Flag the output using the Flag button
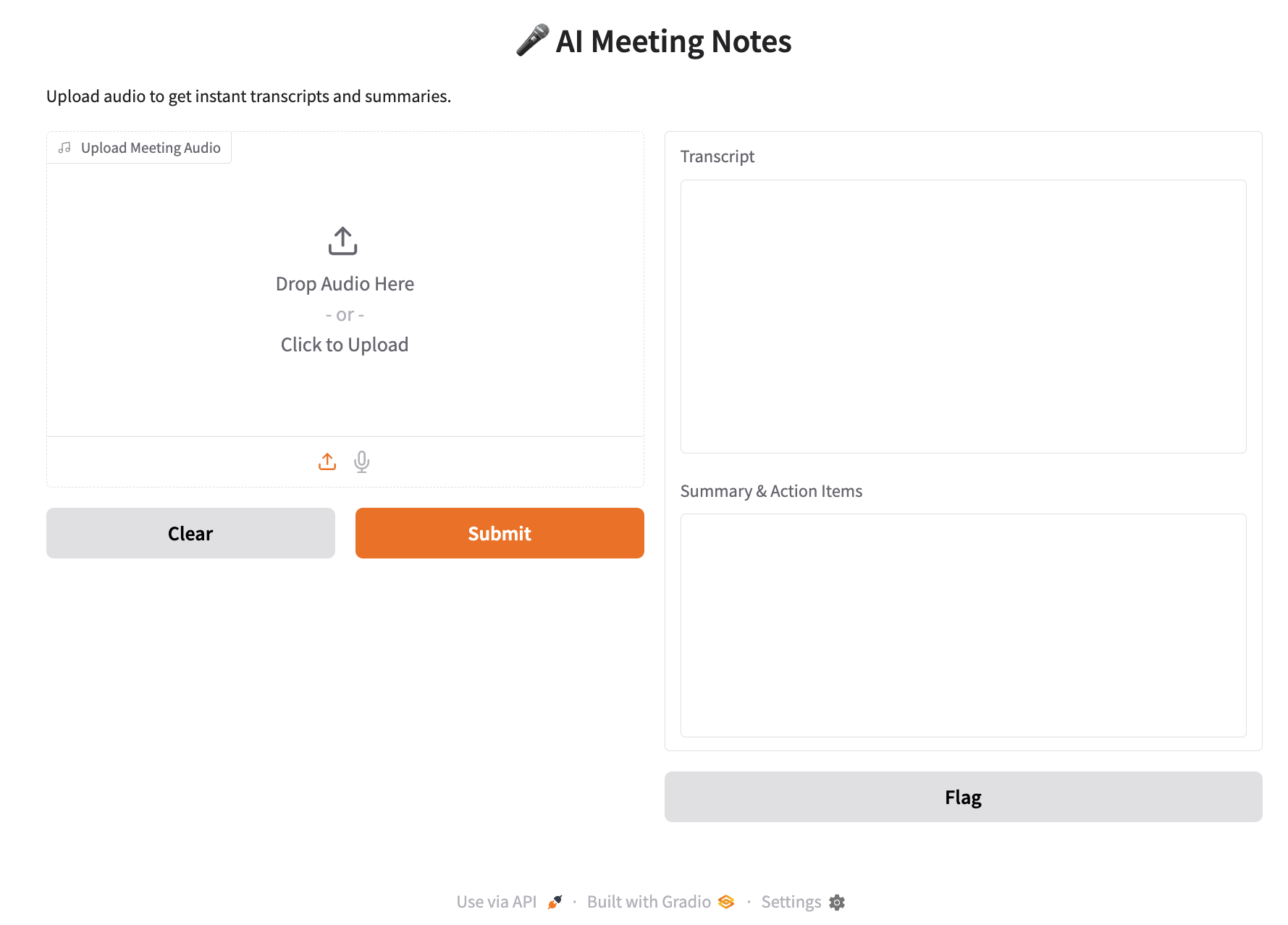Image resolution: width=1288 pixels, height=925 pixels. pos(963,797)
